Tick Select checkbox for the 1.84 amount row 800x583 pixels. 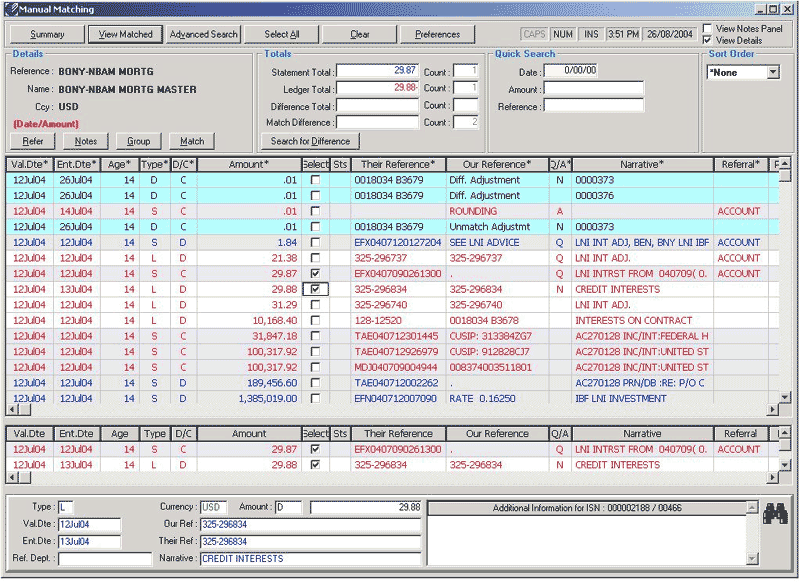click(x=315, y=242)
